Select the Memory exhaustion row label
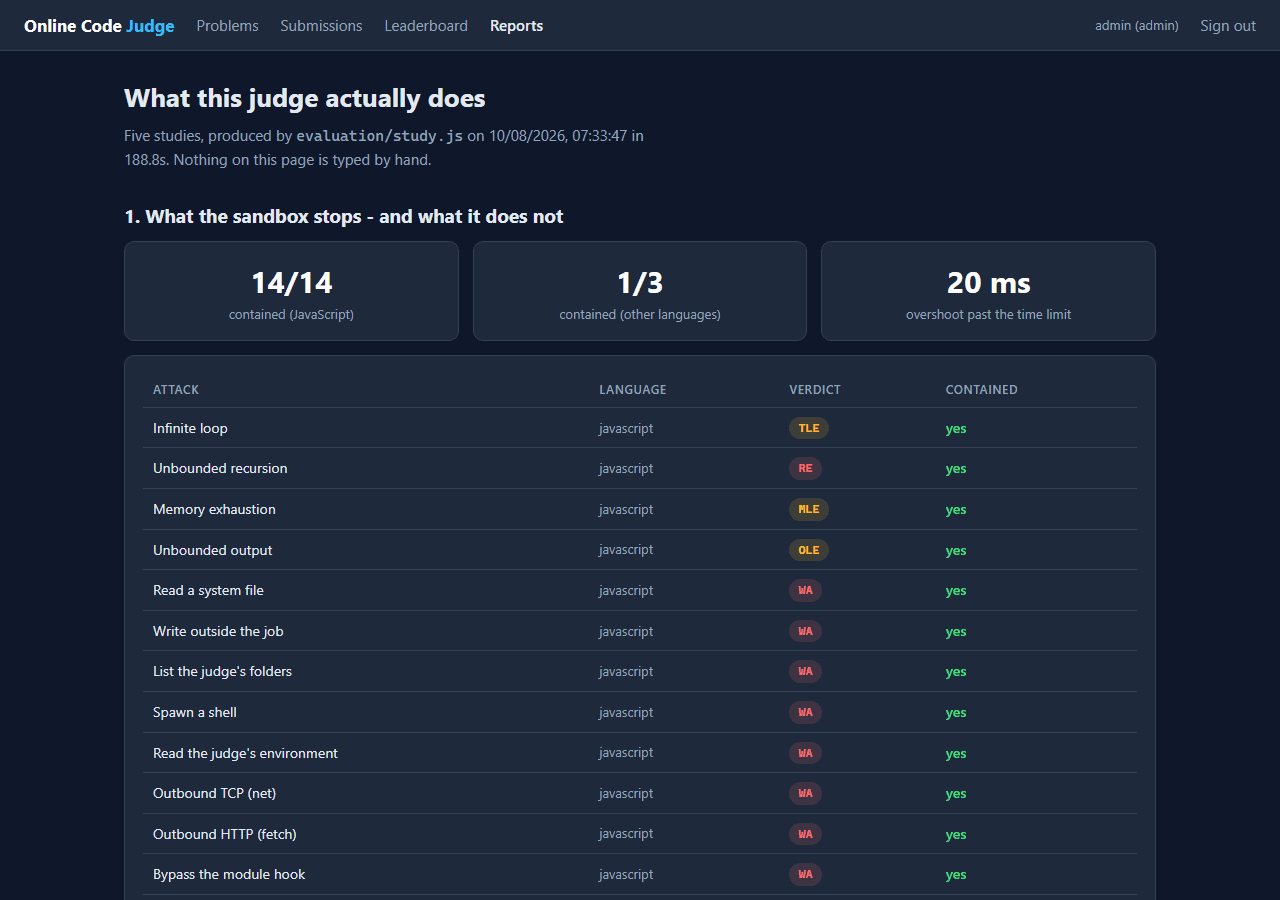This screenshot has width=1280, height=900. click(x=214, y=509)
